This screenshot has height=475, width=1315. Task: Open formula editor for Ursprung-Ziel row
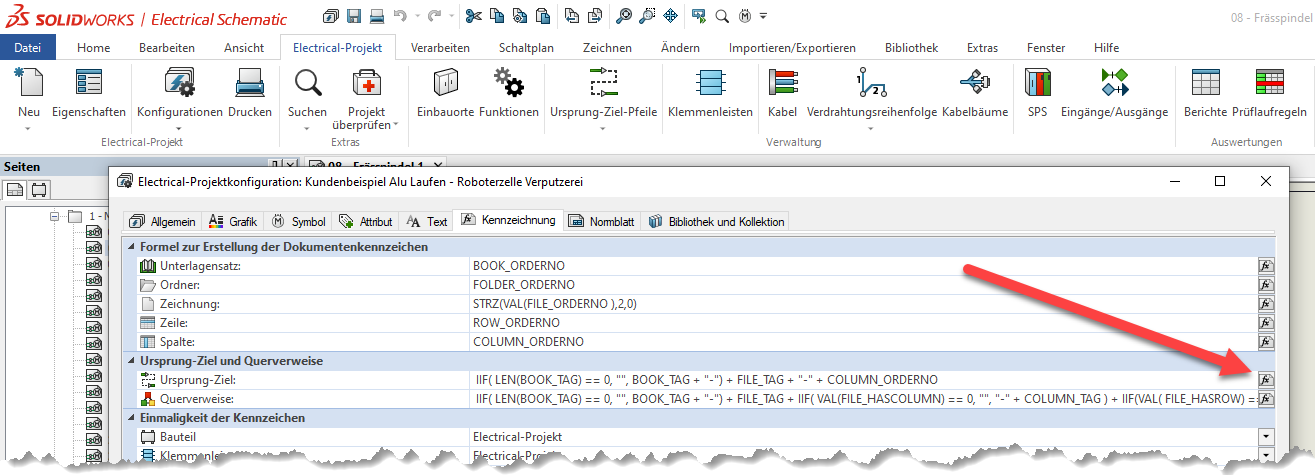pos(1265,380)
